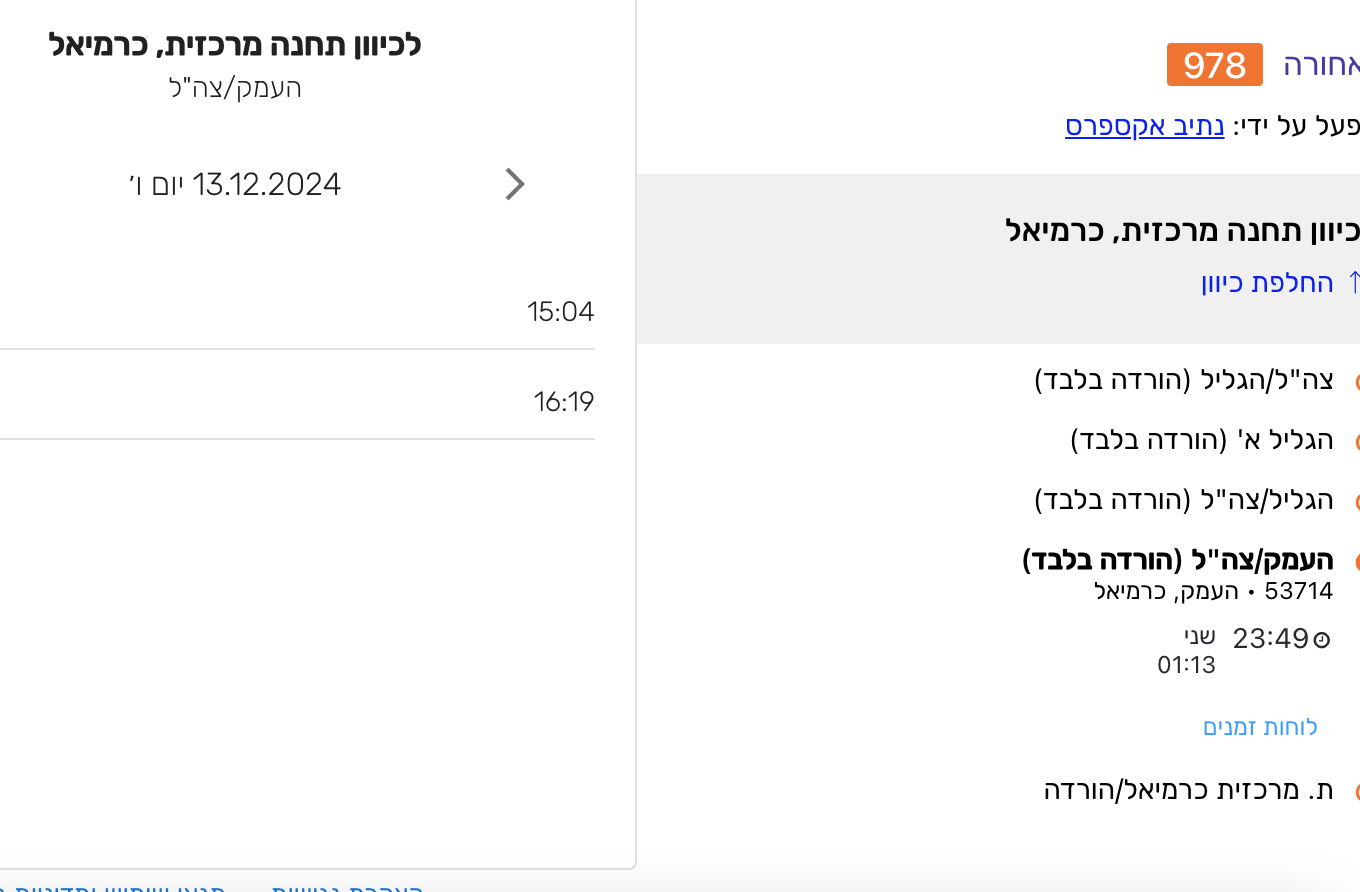Open the date selector showing 13.12.2024

tap(237, 185)
